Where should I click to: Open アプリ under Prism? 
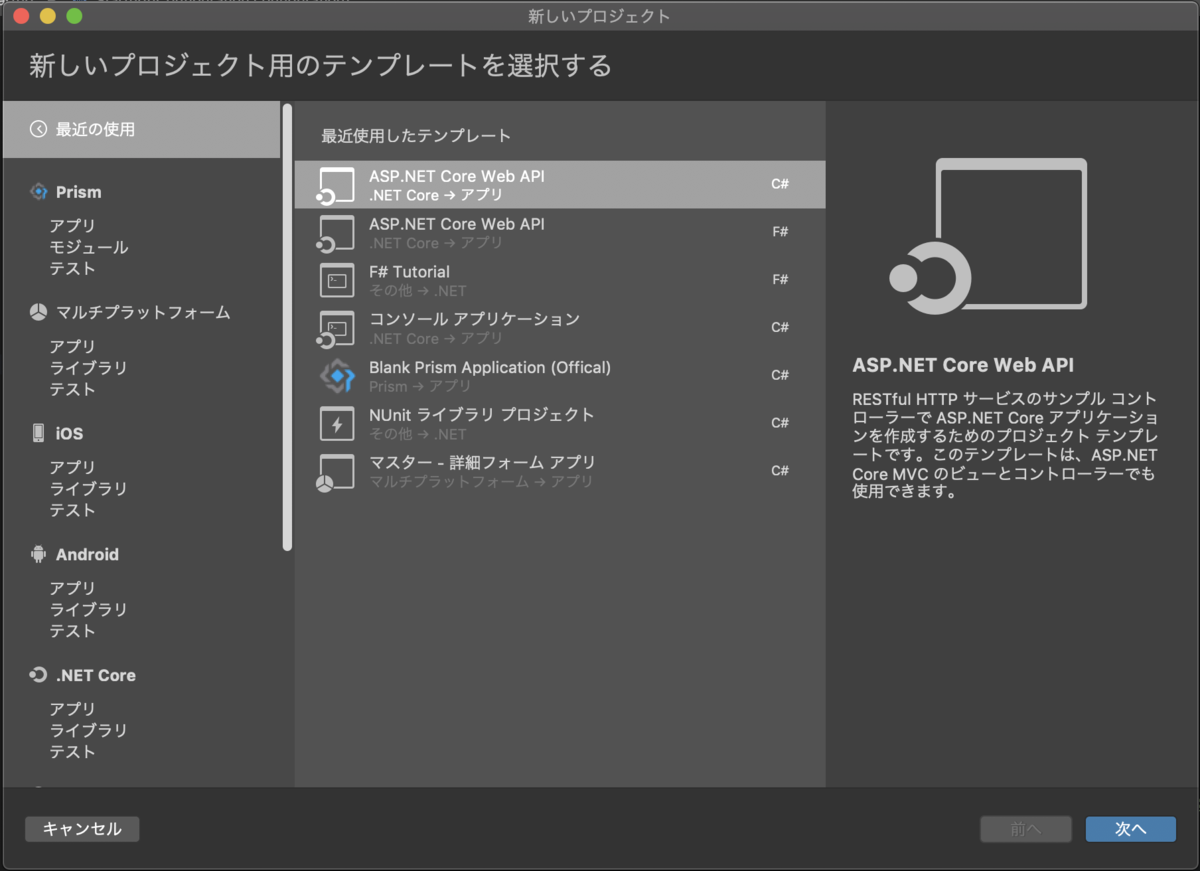(73, 226)
